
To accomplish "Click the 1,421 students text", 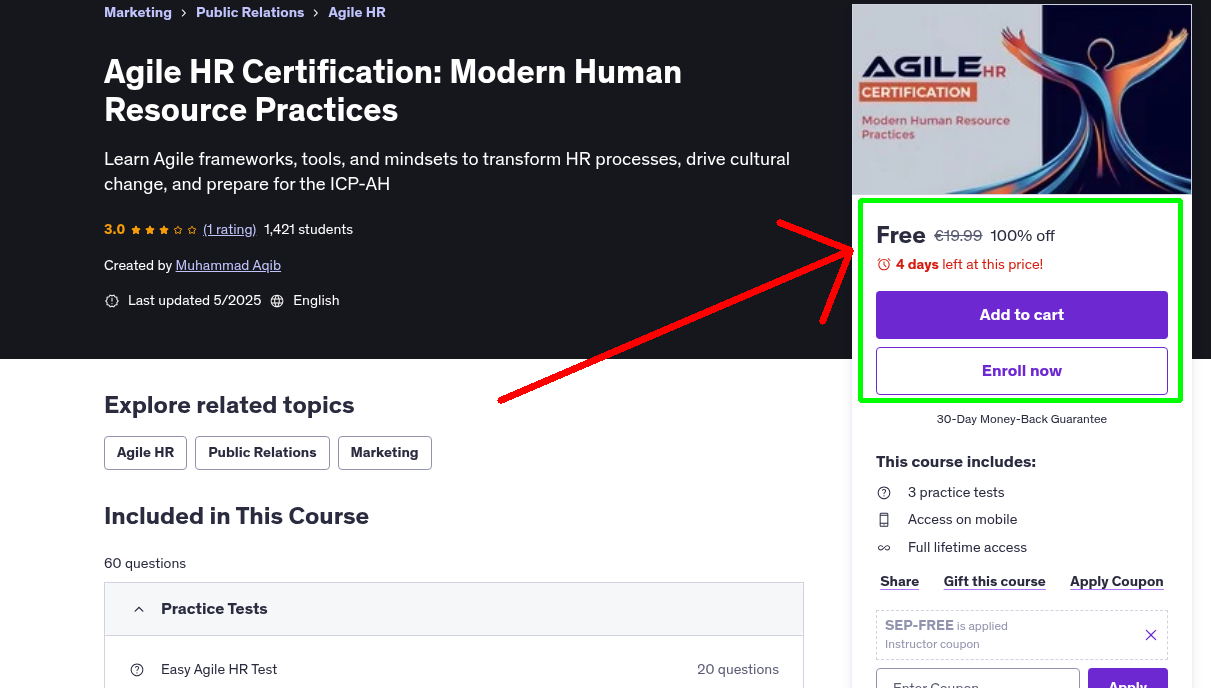I will click(x=308, y=229).
